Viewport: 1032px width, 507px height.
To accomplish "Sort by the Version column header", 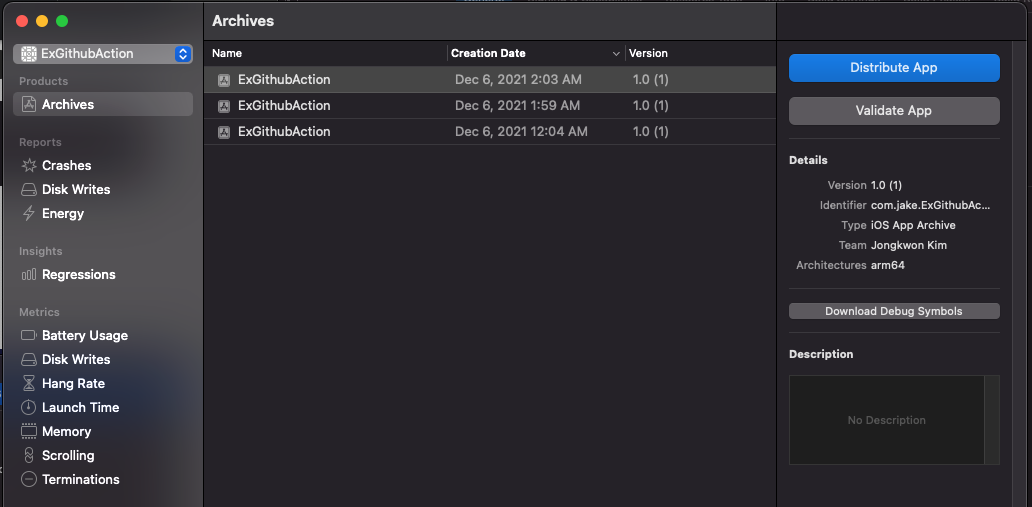I will pos(700,53).
